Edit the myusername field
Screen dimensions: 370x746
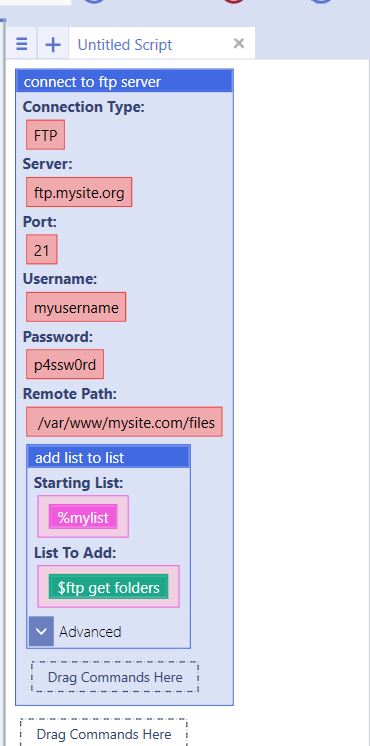click(x=76, y=307)
